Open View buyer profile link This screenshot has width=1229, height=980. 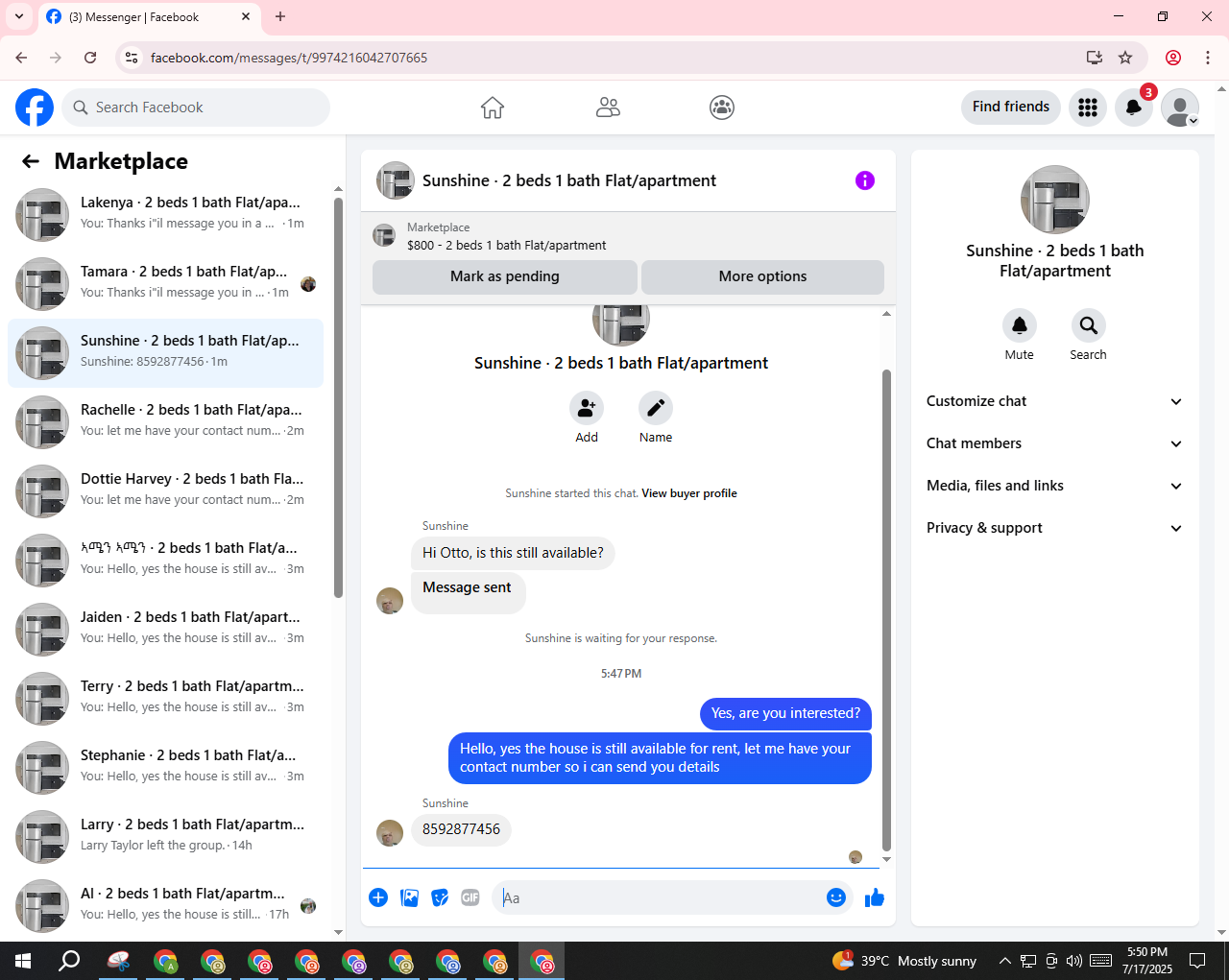click(689, 493)
